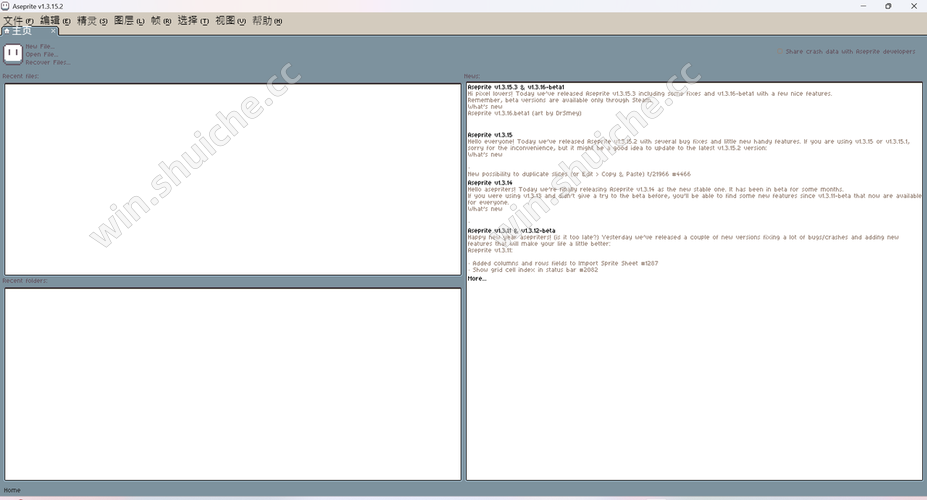This screenshot has width=927, height=500.
Task: Click the home icon on the 主页 tab
Action: [7, 31]
